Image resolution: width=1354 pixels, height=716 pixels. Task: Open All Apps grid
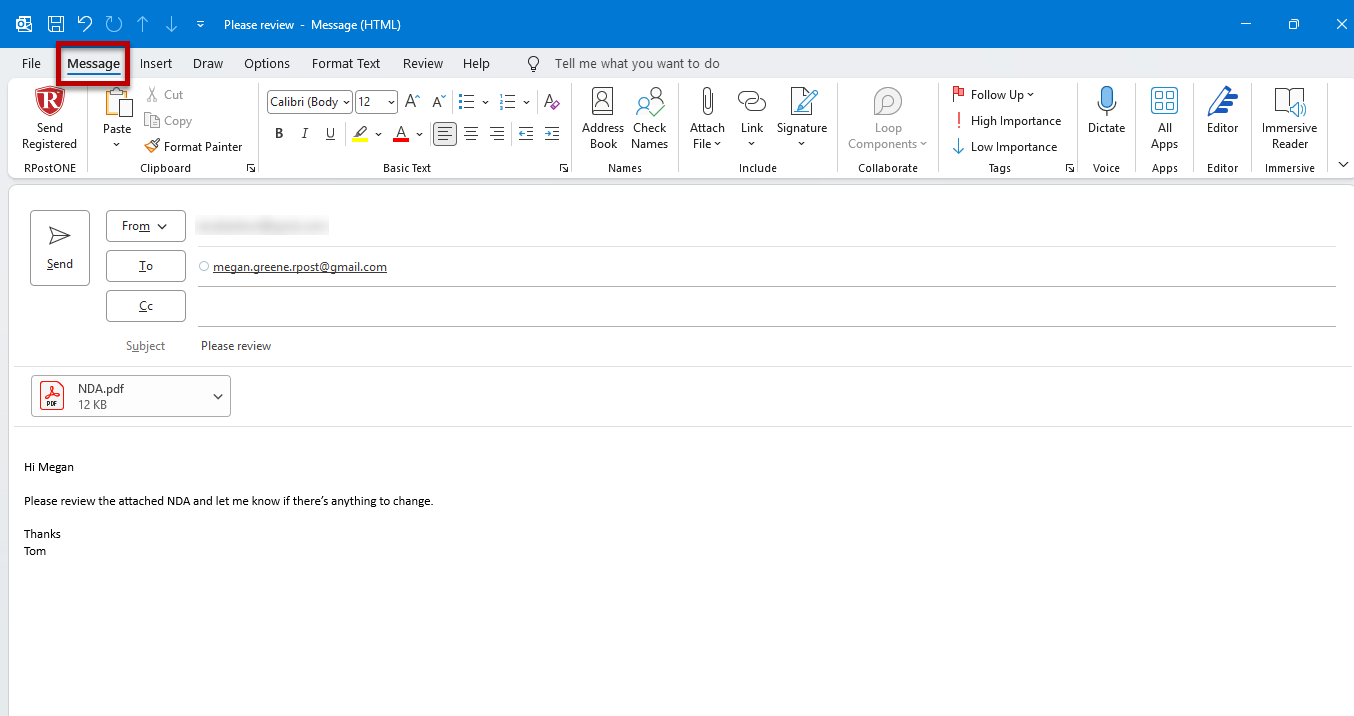click(x=1164, y=118)
